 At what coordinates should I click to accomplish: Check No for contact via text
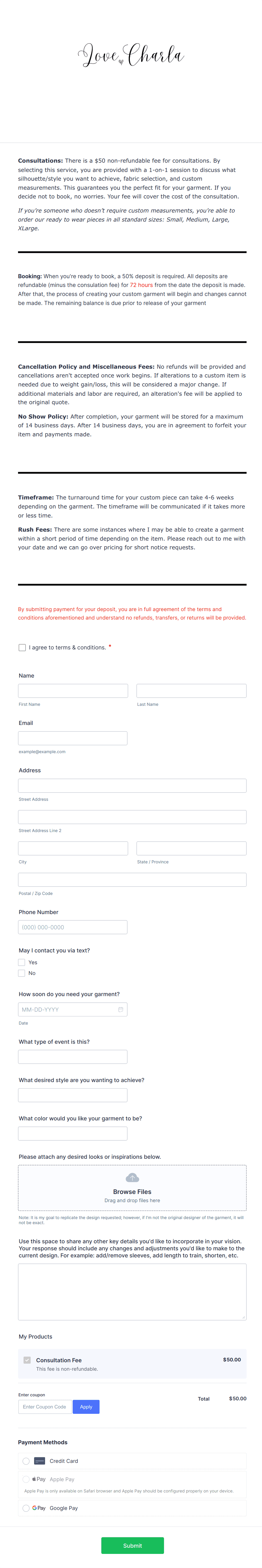(x=21, y=973)
